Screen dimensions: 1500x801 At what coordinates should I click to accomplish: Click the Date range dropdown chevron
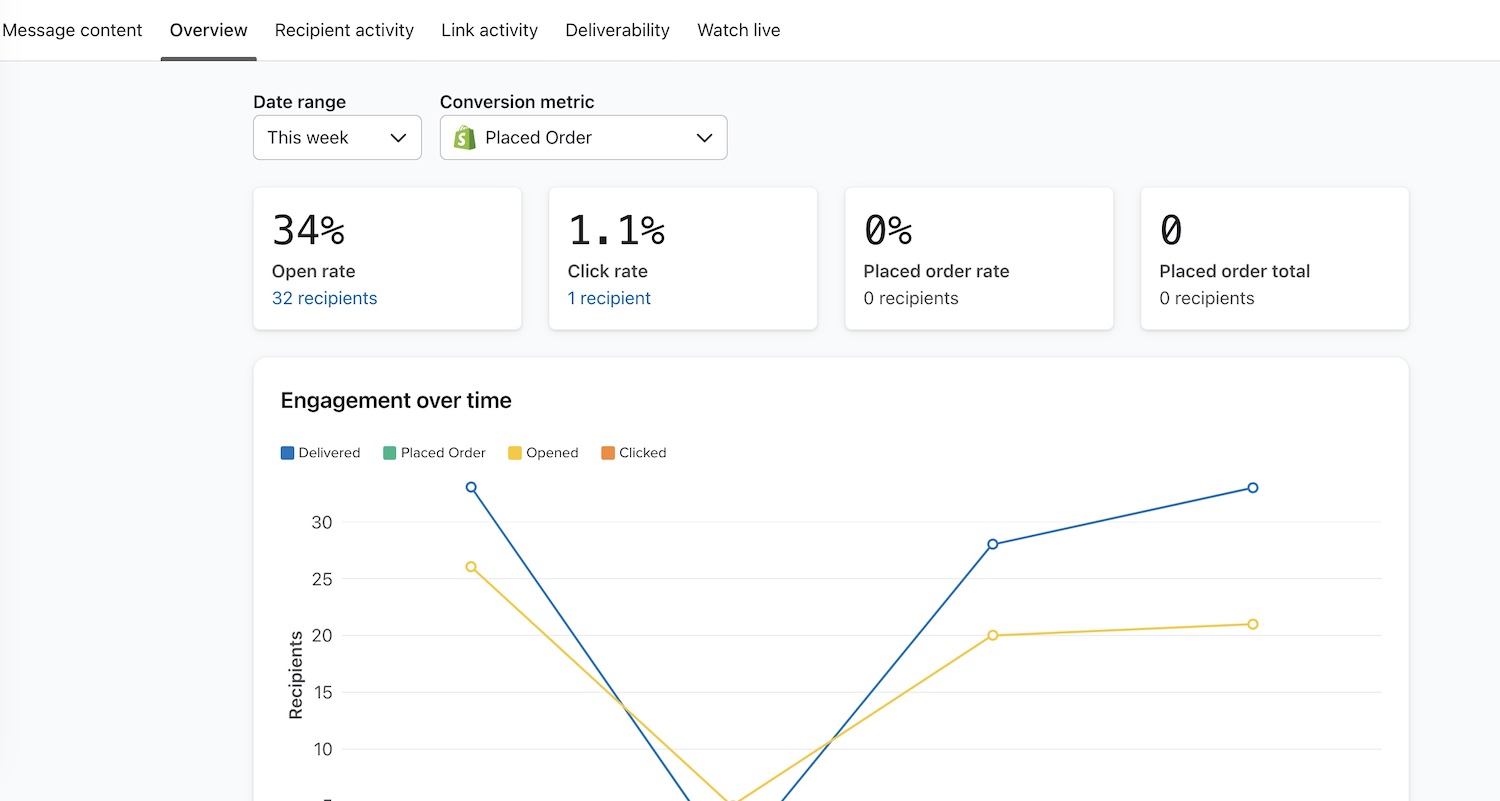tap(398, 138)
